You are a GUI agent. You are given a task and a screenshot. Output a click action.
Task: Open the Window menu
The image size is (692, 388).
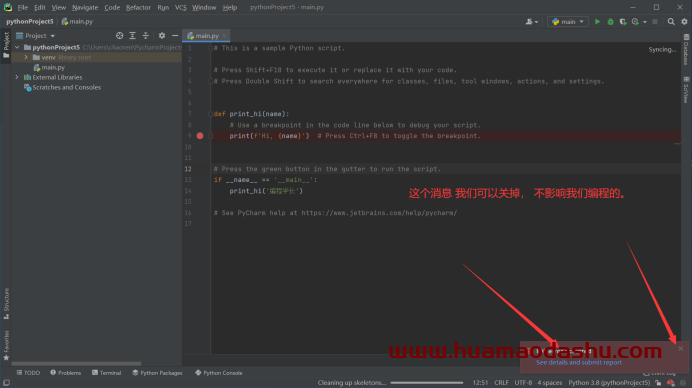click(204, 8)
